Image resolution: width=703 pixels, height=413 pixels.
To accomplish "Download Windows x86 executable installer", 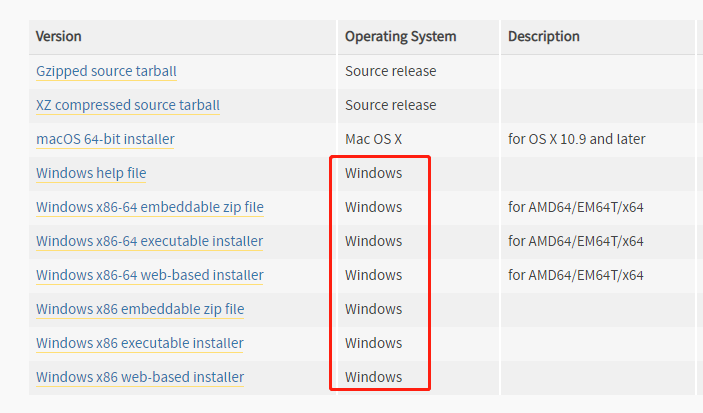I will (140, 343).
